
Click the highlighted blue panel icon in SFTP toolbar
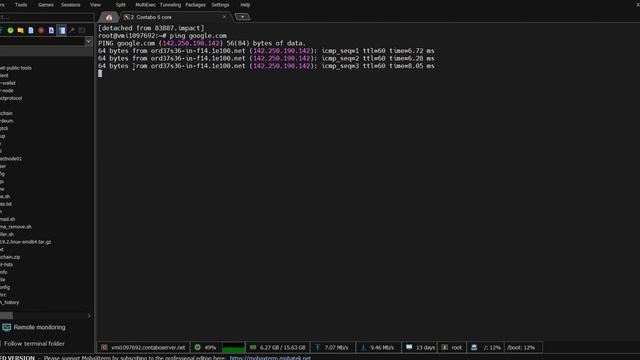click(x=62, y=30)
